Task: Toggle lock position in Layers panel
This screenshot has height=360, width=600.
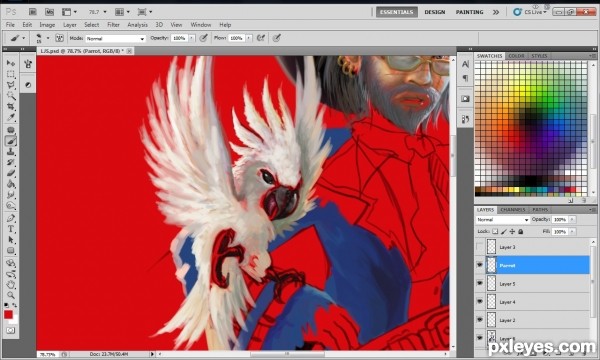Action: (512, 231)
